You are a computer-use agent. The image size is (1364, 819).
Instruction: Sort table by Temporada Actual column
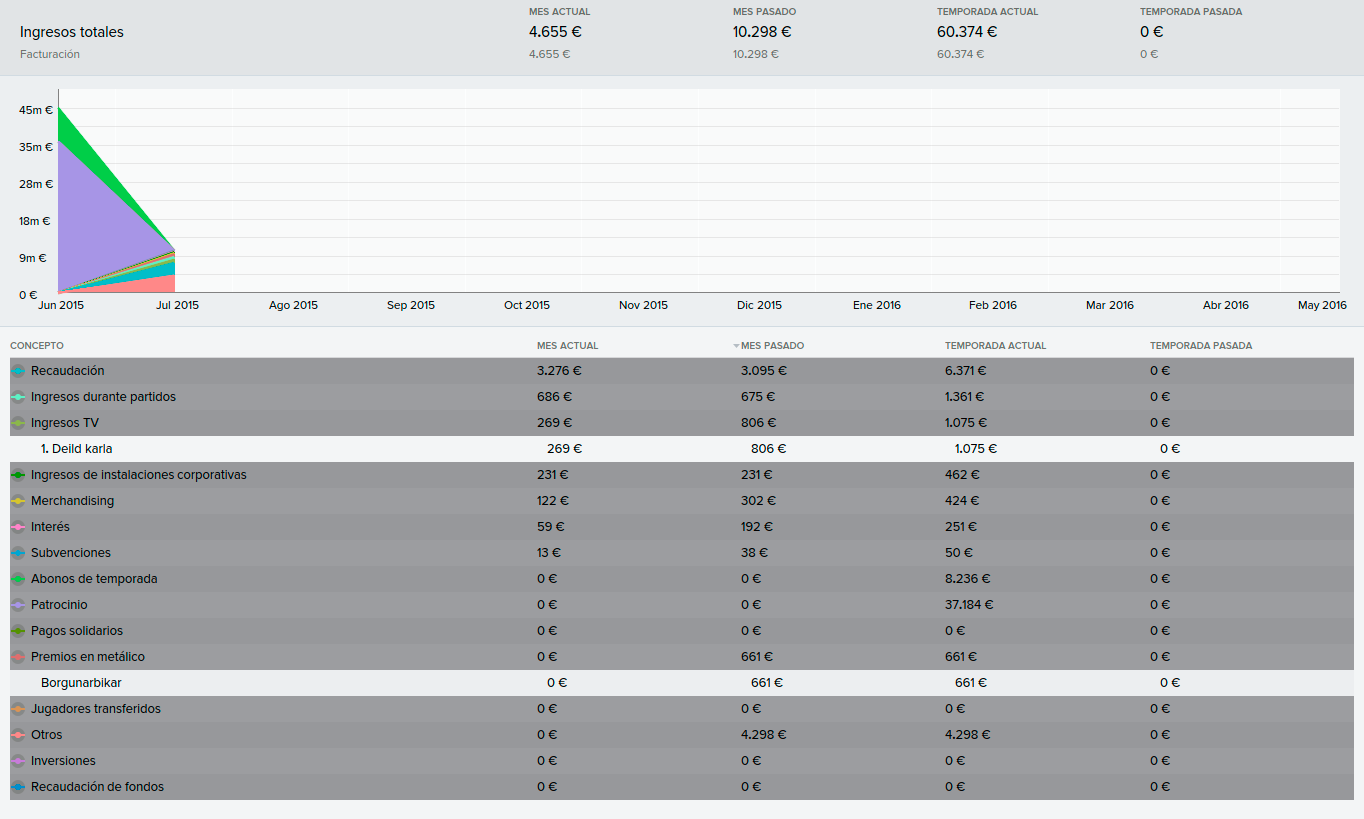pos(995,346)
